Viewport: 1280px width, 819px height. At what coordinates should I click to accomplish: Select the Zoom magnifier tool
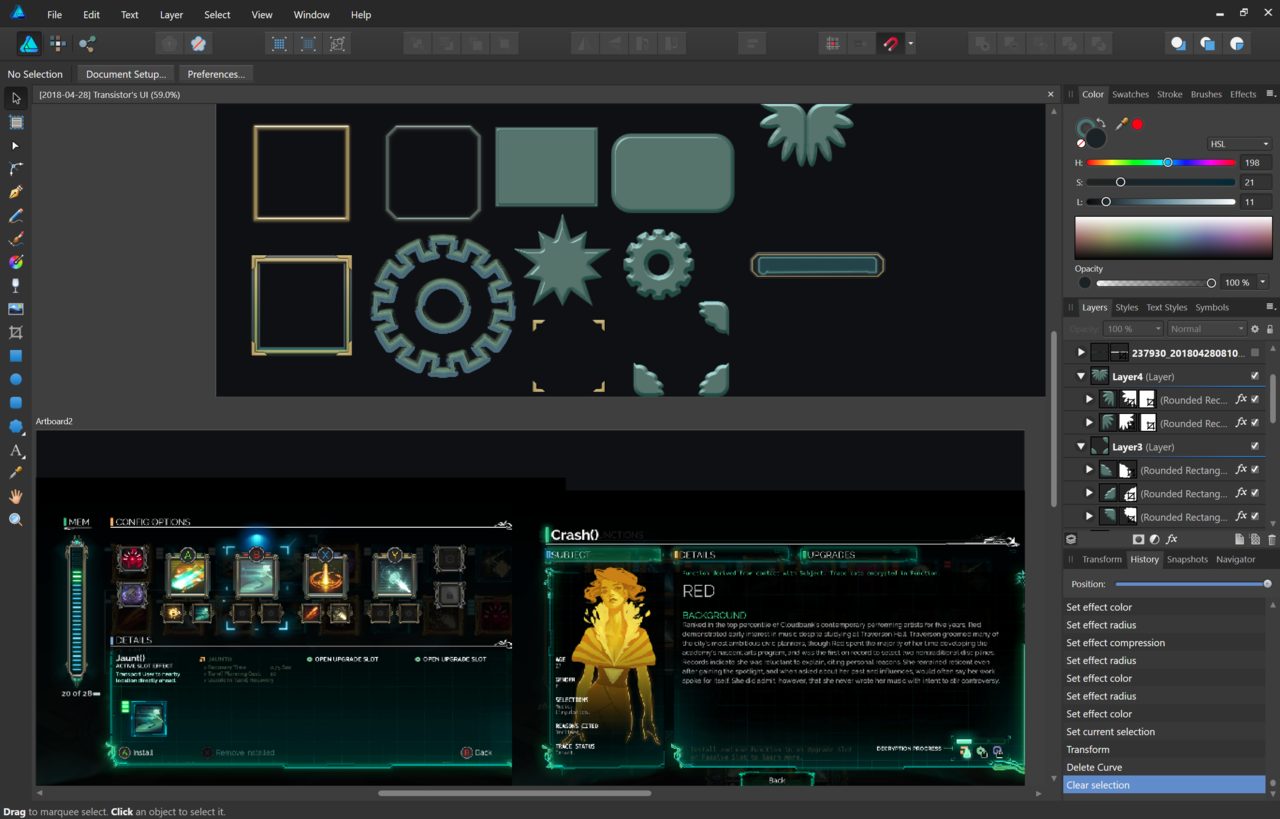[x=16, y=520]
